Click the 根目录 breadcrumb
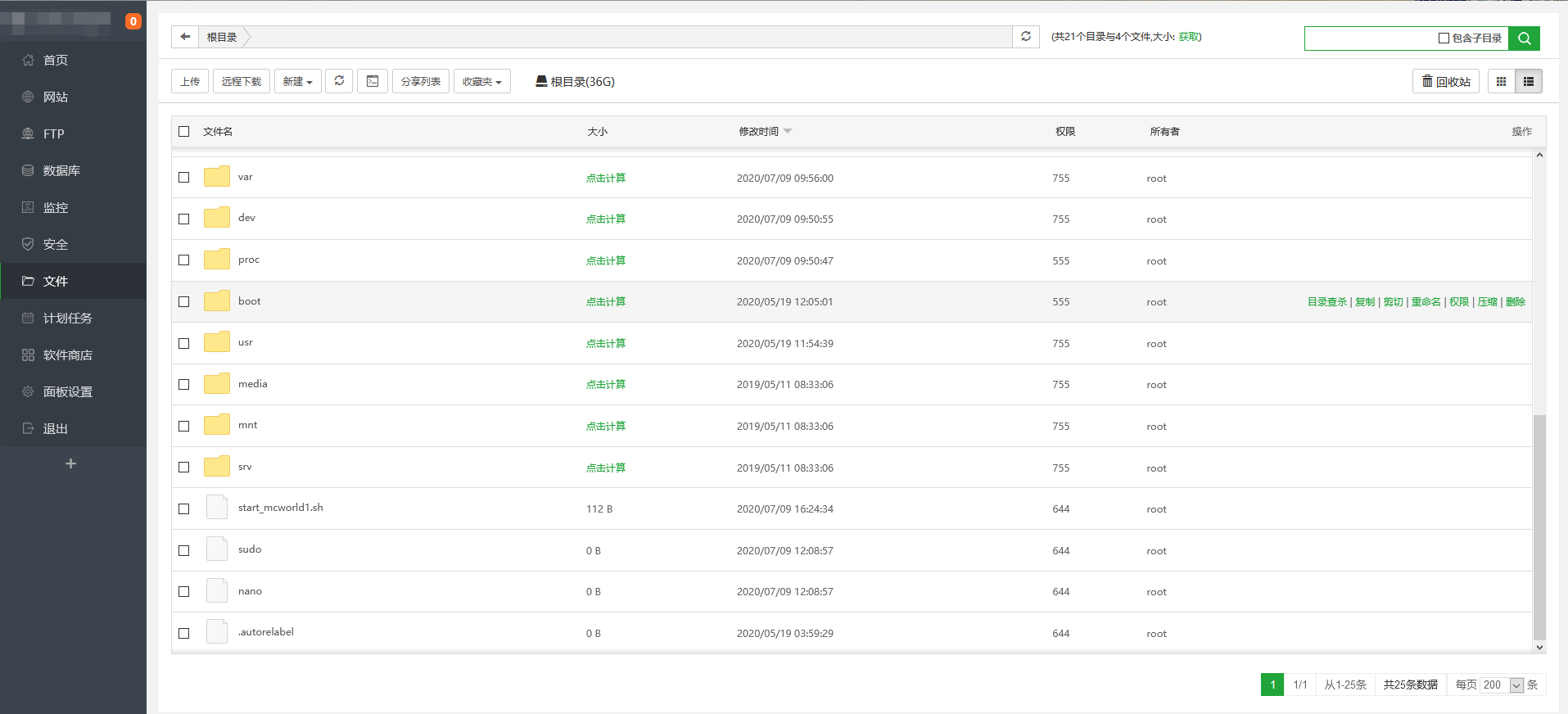The image size is (1568, 714). coord(221,37)
